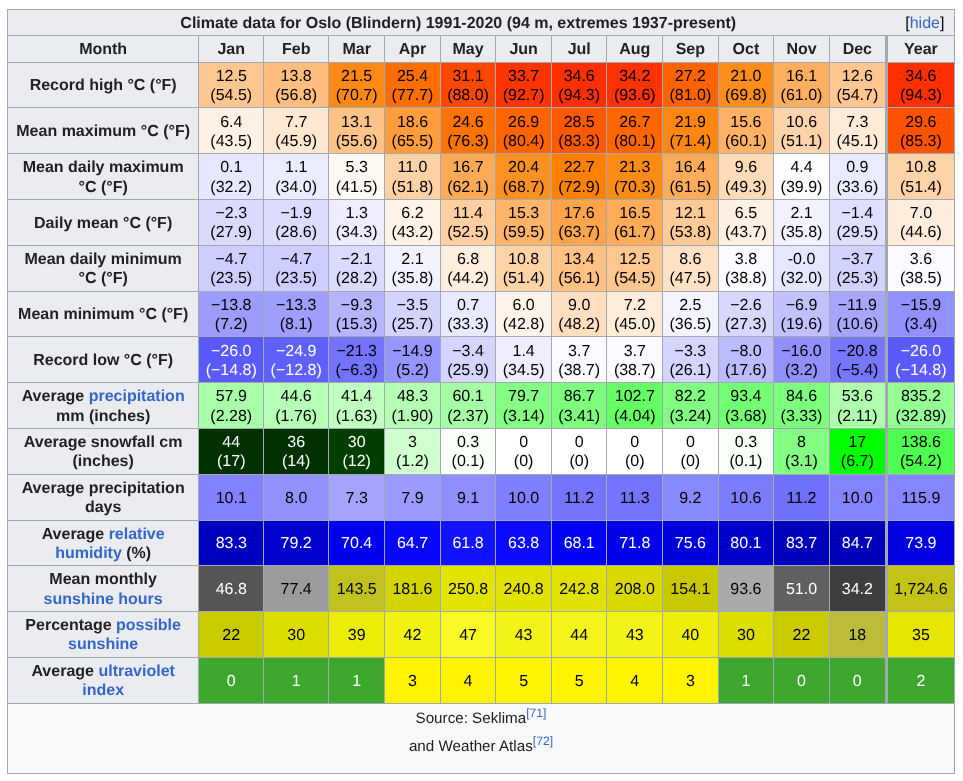Select the December sunshine hours cell 34.2
The height and width of the screenshot is (781, 963).
coord(857,589)
